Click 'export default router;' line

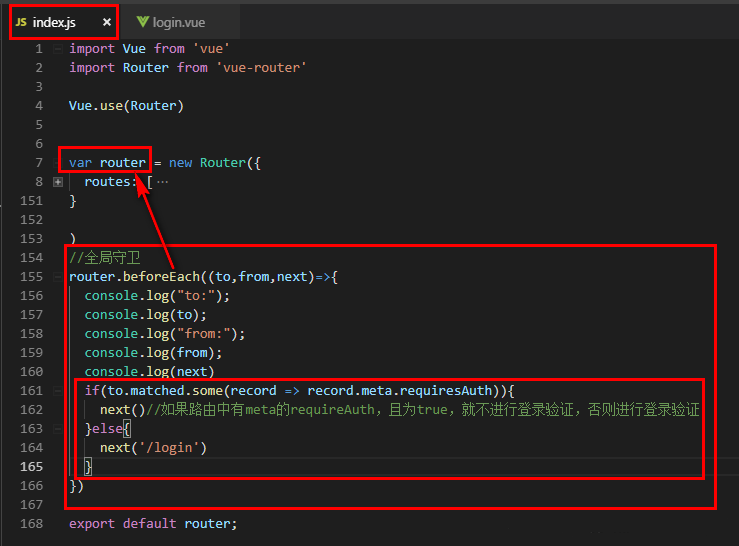coord(153,524)
